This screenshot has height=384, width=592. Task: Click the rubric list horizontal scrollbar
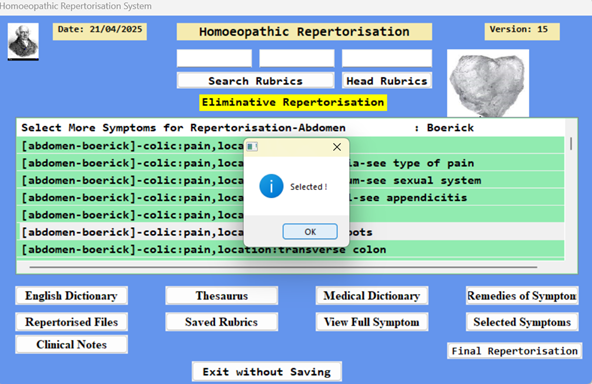point(283,267)
